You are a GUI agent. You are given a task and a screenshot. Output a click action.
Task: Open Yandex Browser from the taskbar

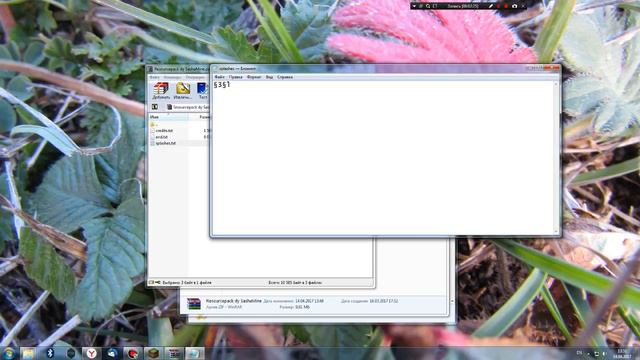[x=91, y=353]
